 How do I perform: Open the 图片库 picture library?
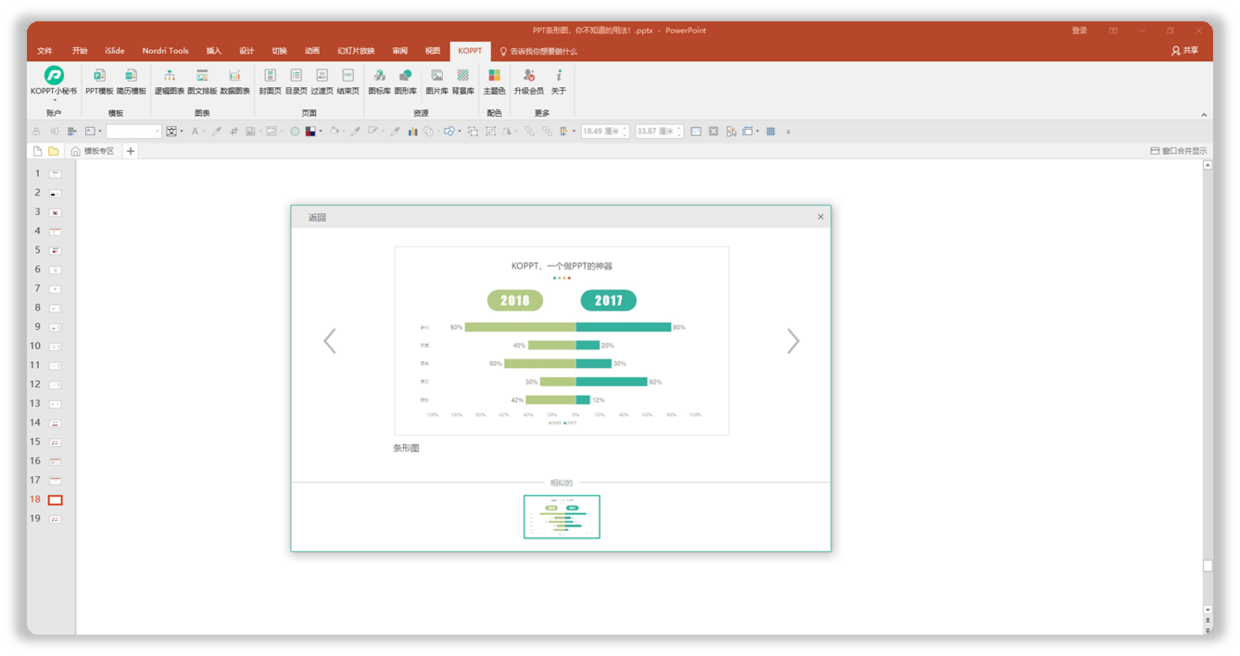(437, 82)
